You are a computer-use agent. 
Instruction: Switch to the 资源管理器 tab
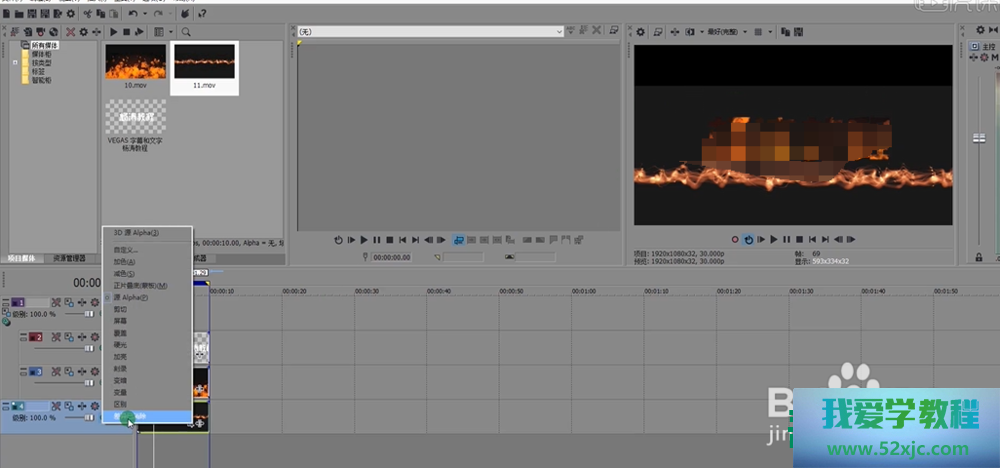(x=70, y=258)
